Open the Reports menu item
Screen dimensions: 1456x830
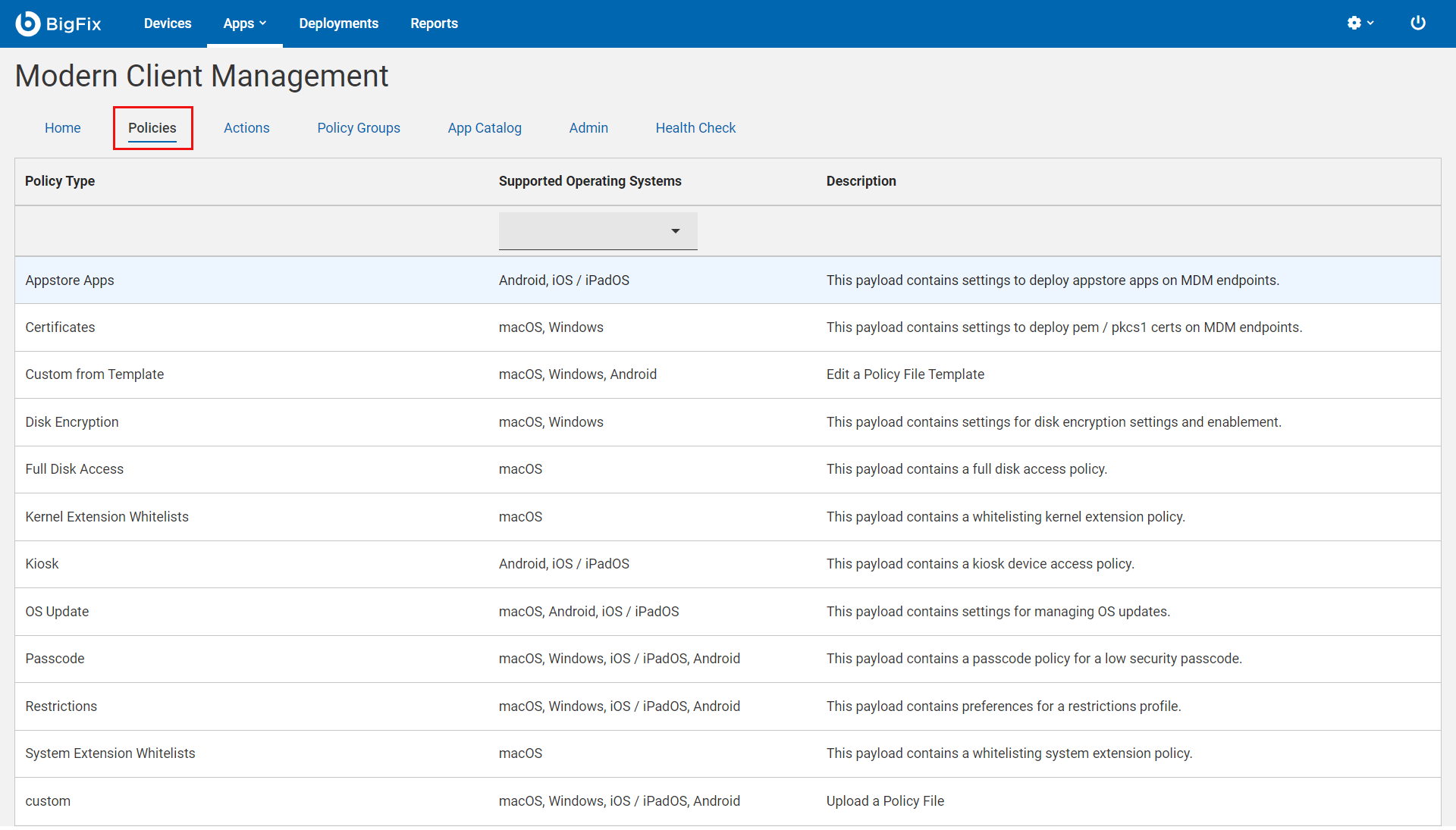click(434, 23)
